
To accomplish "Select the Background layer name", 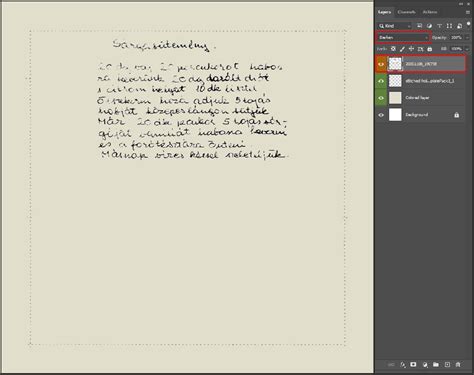I will (417, 115).
